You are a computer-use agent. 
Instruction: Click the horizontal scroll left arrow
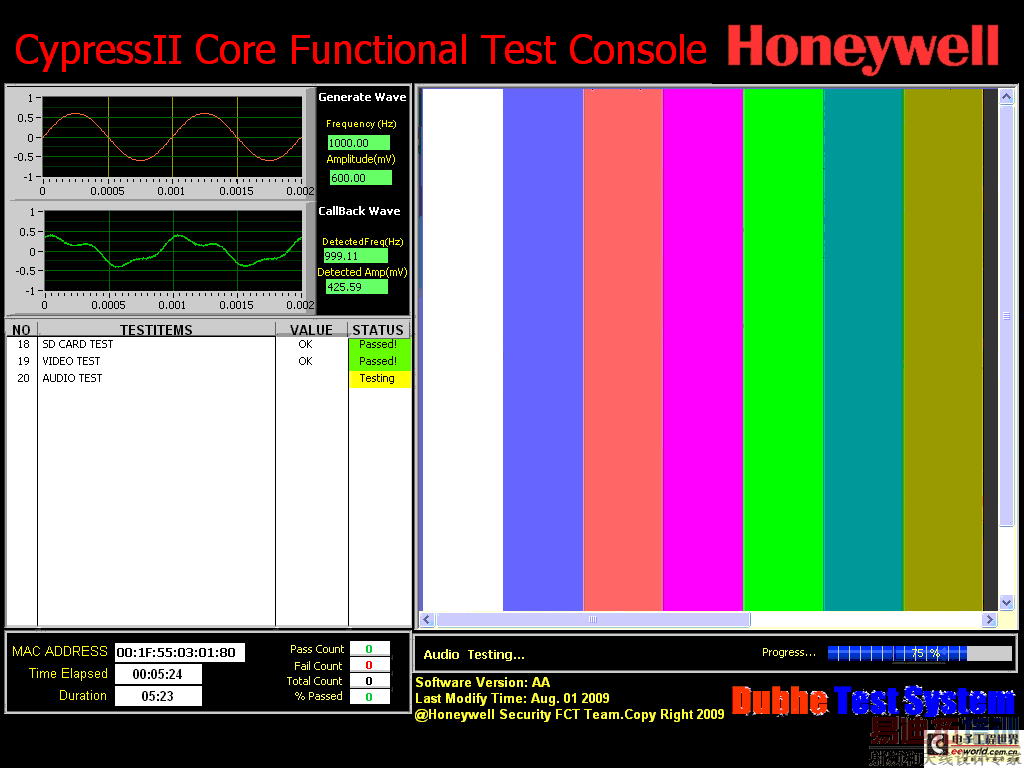[427, 619]
